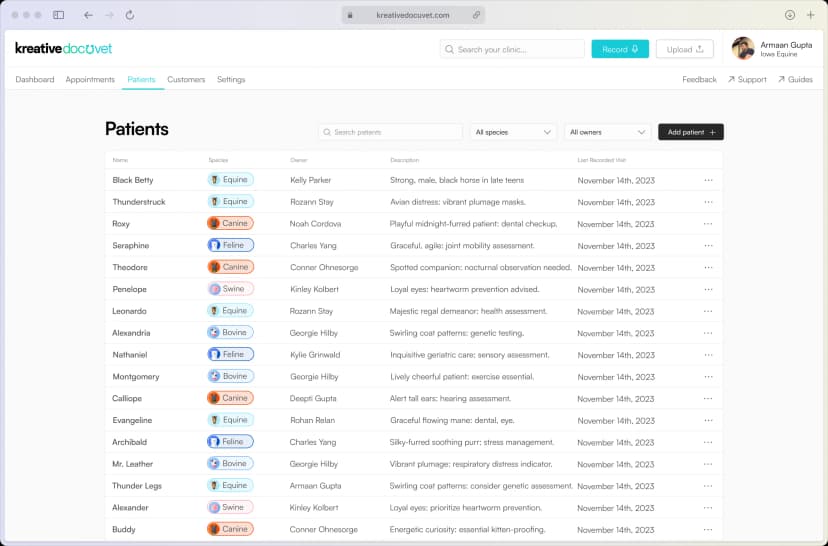Select patient name Thunderstruck
Screen dimensions: 828x546
(139, 202)
